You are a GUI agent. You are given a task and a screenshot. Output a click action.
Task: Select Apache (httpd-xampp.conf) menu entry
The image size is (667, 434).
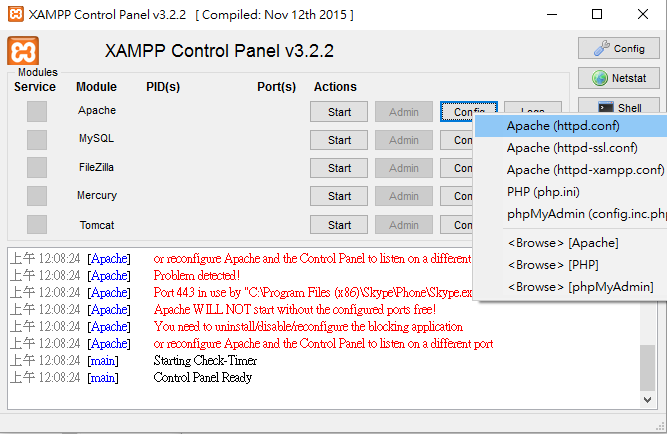pos(571,170)
